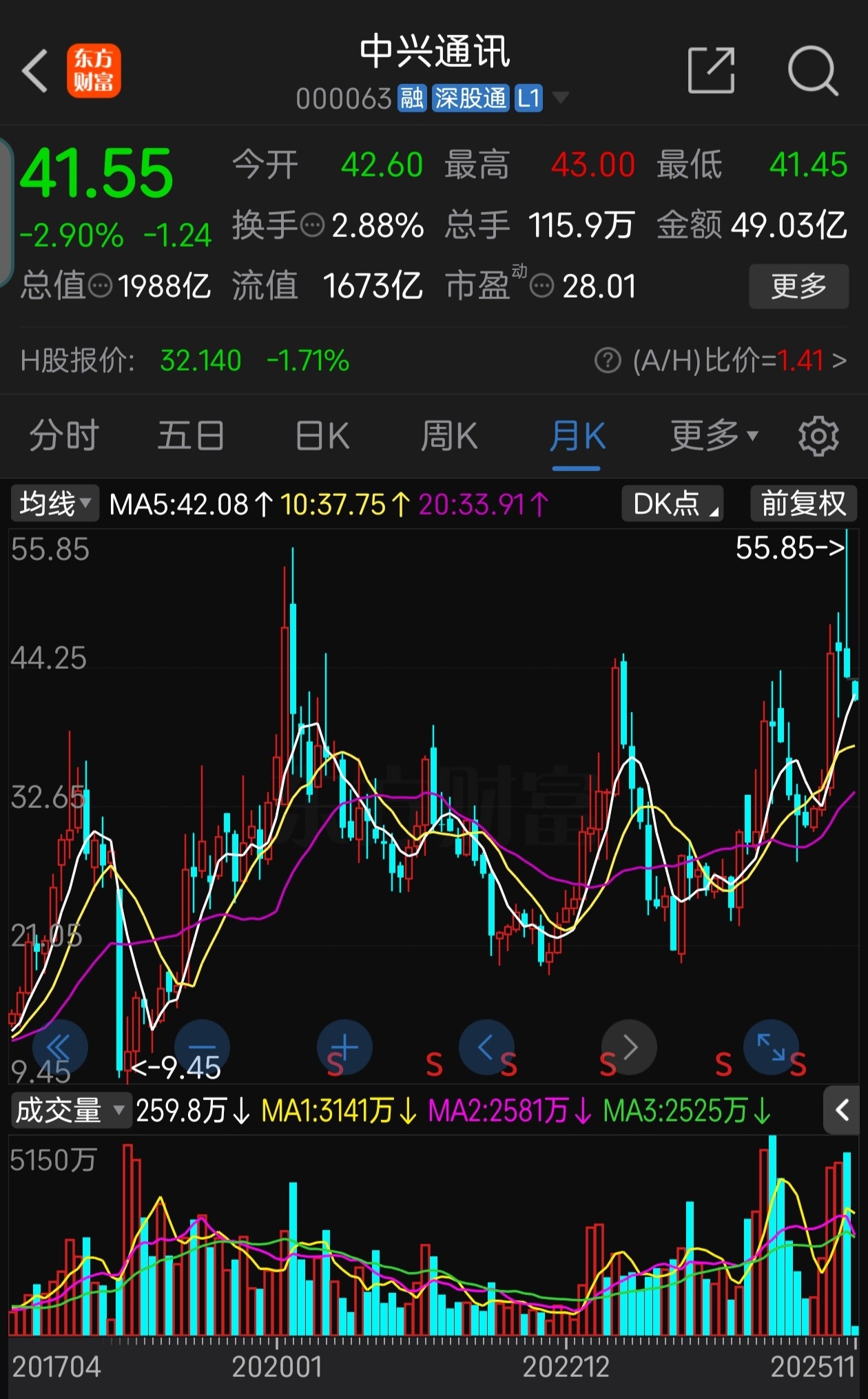Tap the 融 margin badge
This screenshot has height=1399, width=868.
412,99
